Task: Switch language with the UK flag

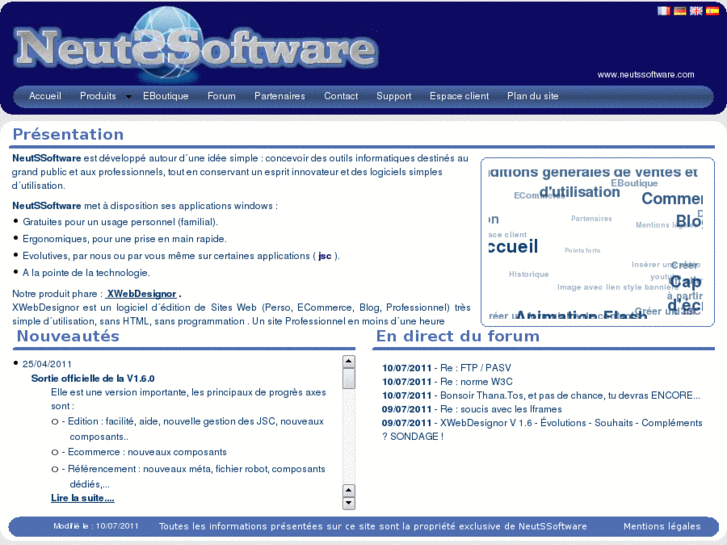Action: coord(696,11)
